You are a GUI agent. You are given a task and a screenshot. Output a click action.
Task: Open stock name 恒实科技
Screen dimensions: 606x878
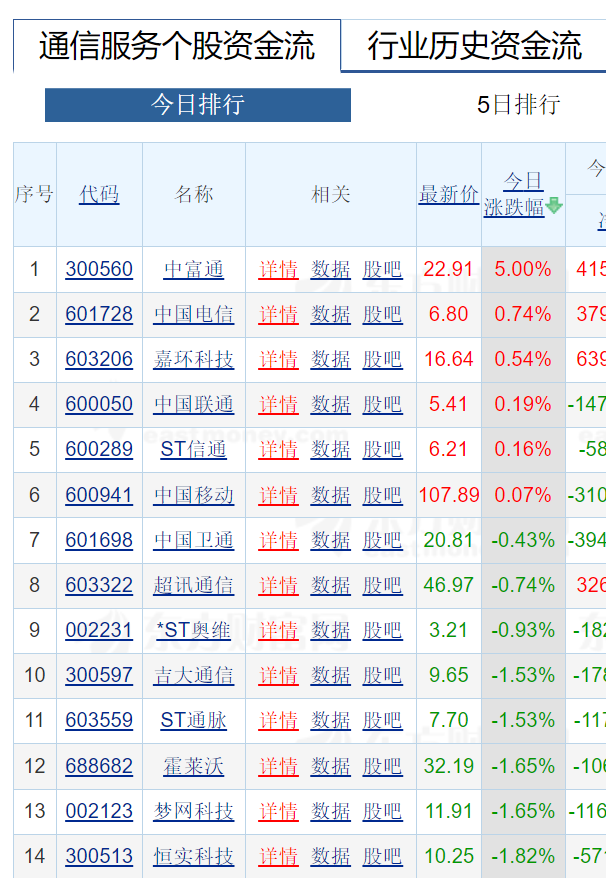tap(194, 856)
